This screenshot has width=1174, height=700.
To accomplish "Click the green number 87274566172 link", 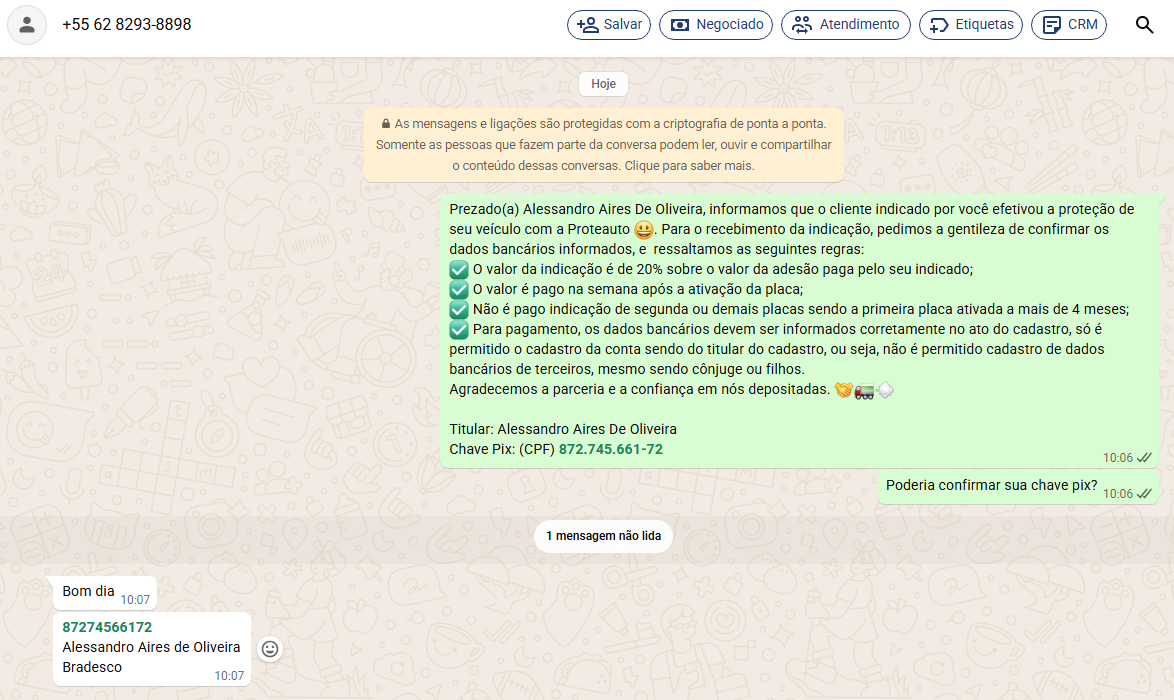I will coord(107,627).
